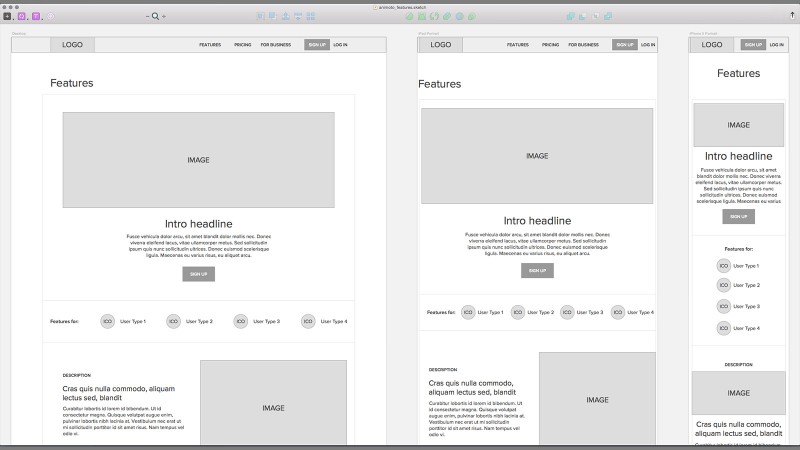Image resolution: width=800 pixels, height=450 pixels.
Task: Click header SIGN UP button in iPad artboard
Action: coord(625,45)
